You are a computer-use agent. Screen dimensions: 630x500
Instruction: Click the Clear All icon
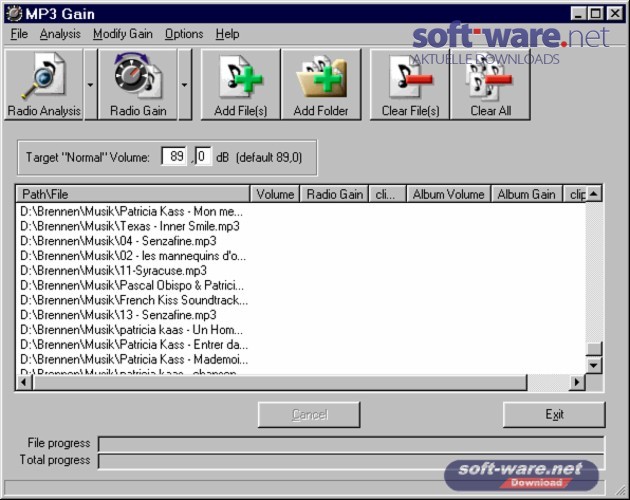490,84
